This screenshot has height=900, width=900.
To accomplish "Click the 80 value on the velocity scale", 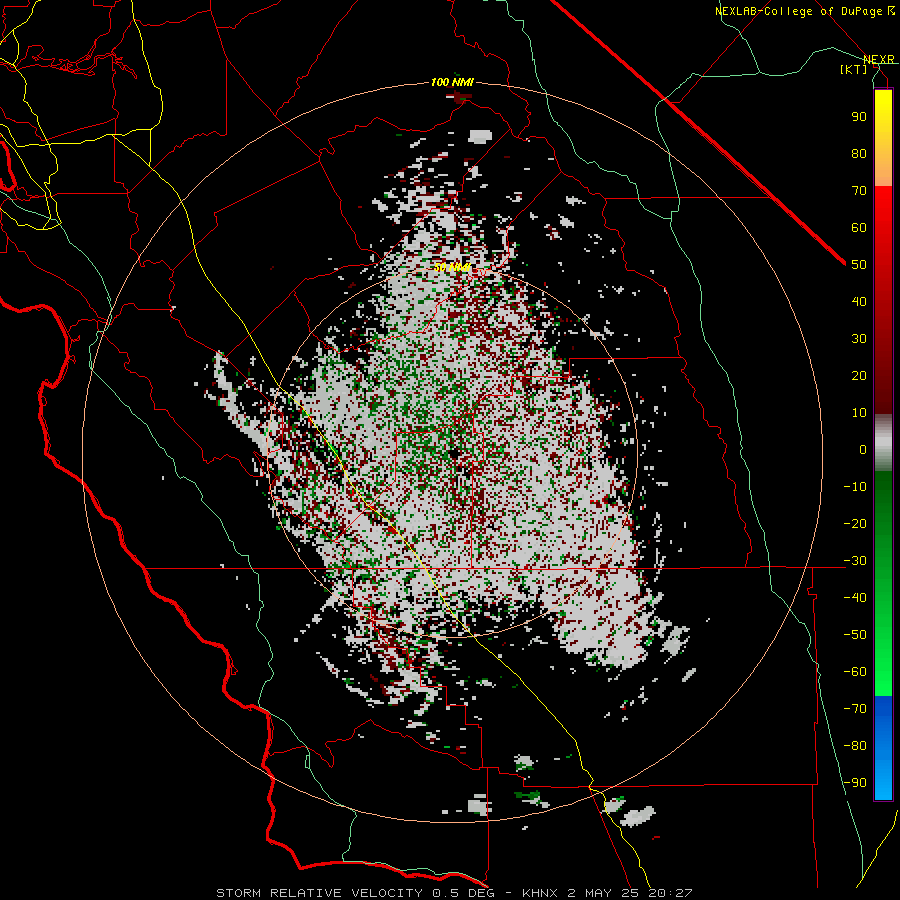I will click(859, 153).
